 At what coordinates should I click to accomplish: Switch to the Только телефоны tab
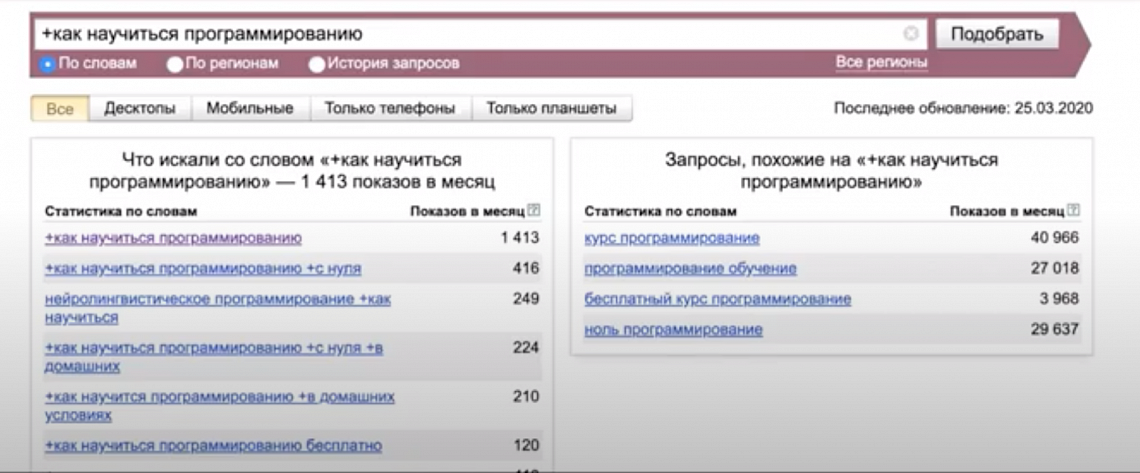pos(390,108)
